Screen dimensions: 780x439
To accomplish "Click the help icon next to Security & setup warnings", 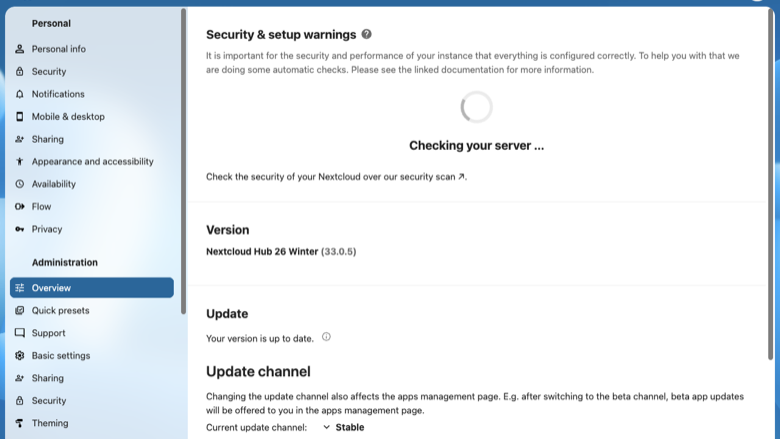I will coord(367,34).
